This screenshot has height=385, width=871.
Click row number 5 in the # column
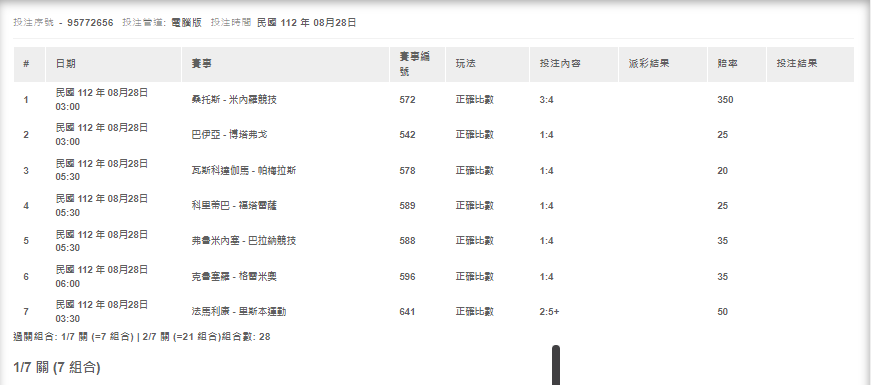click(26, 241)
